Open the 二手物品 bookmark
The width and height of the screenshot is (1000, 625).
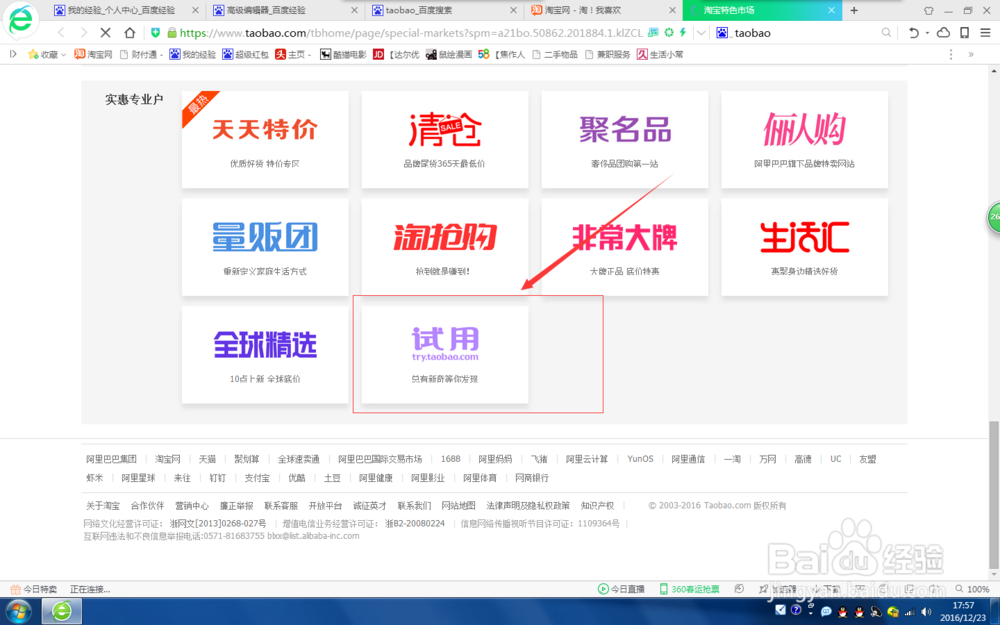[555, 55]
